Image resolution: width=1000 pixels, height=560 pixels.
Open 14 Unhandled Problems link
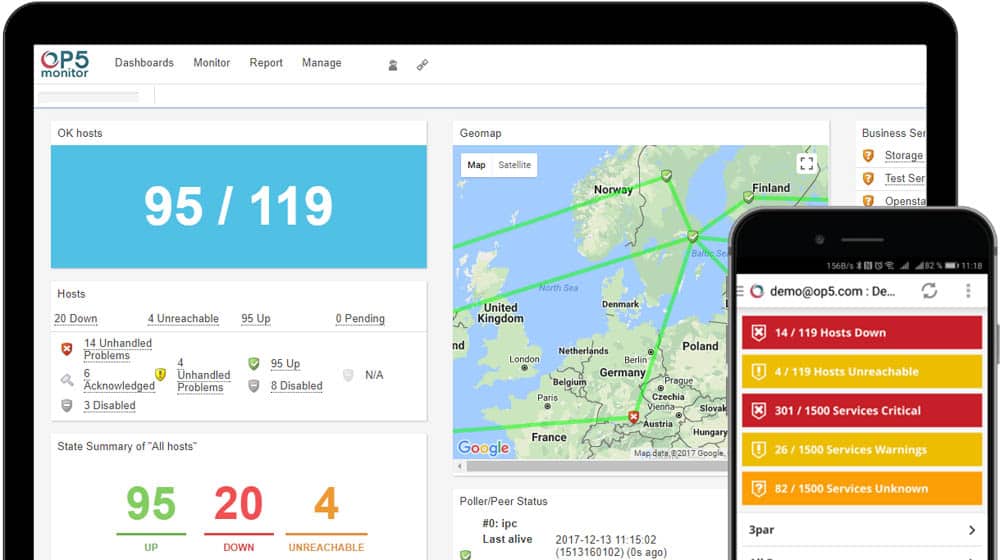click(118, 349)
